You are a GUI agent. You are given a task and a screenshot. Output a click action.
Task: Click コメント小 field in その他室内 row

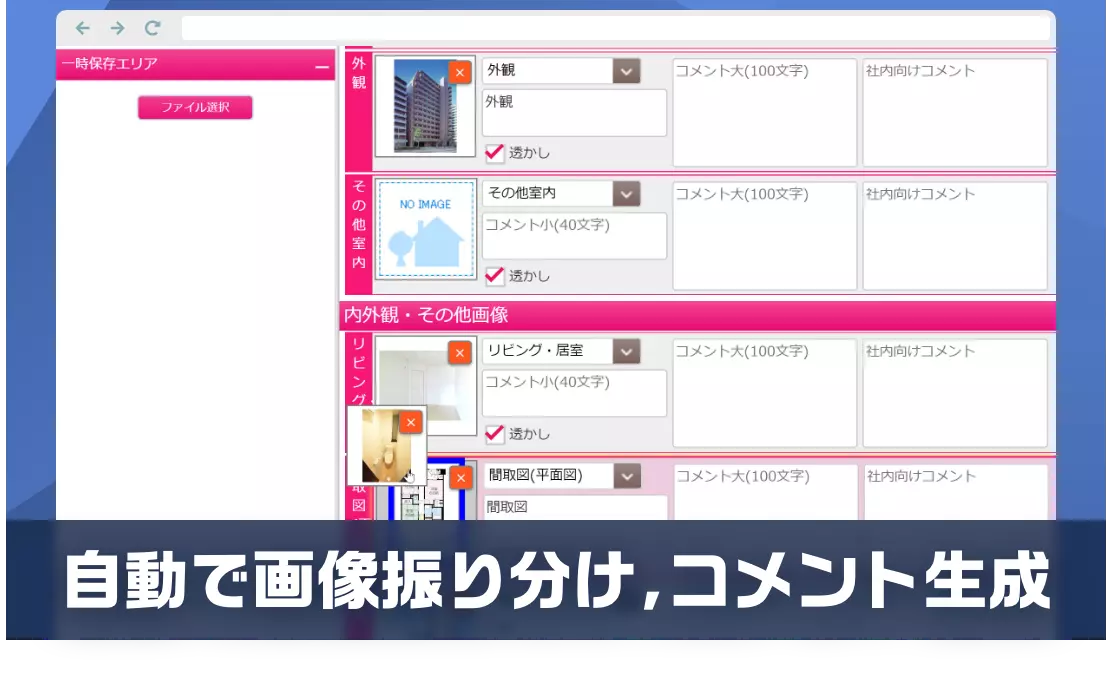tap(574, 236)
